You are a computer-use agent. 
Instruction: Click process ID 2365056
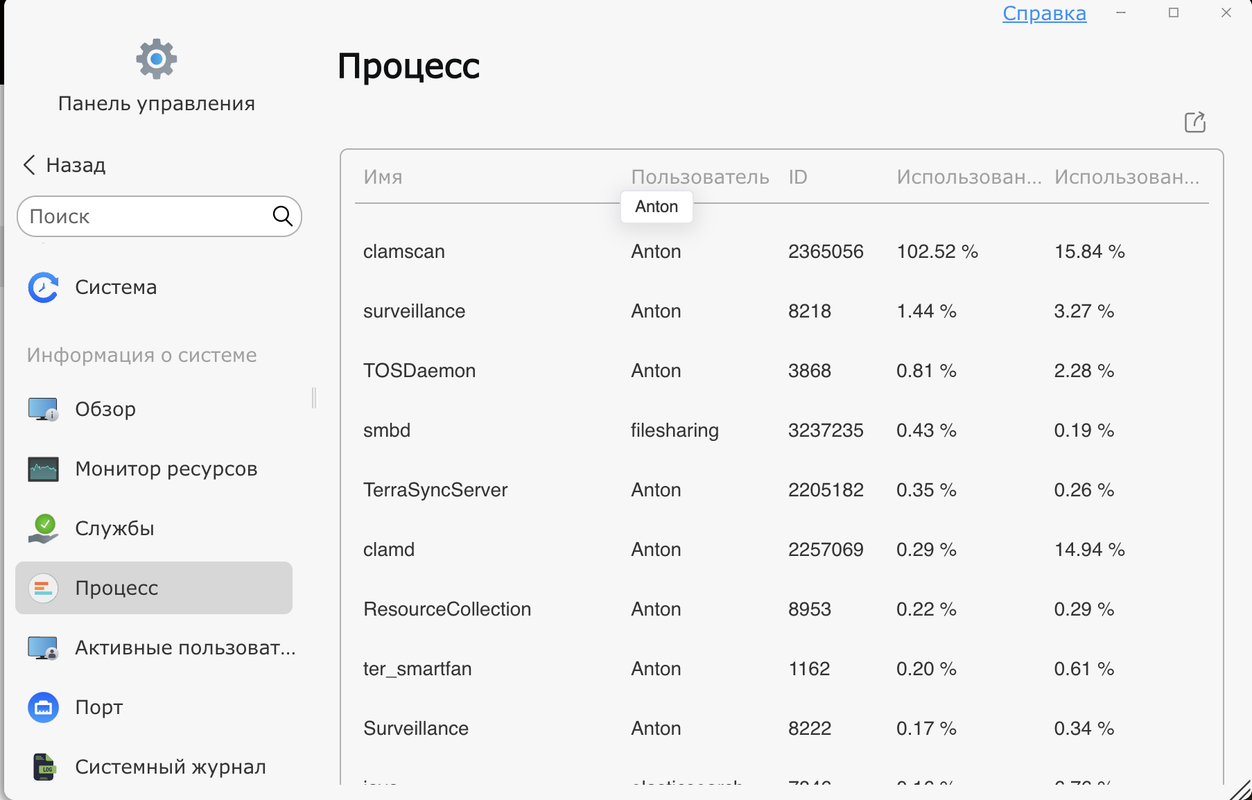[x=826, y=252]
